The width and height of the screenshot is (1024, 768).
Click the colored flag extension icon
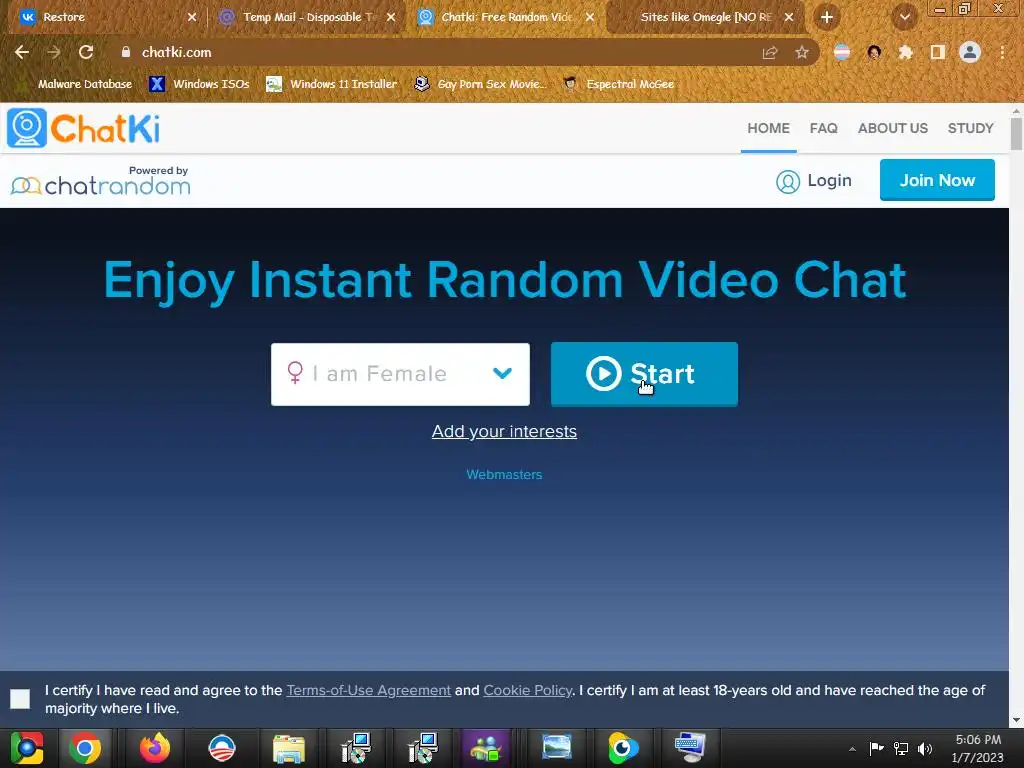(842, 52)
